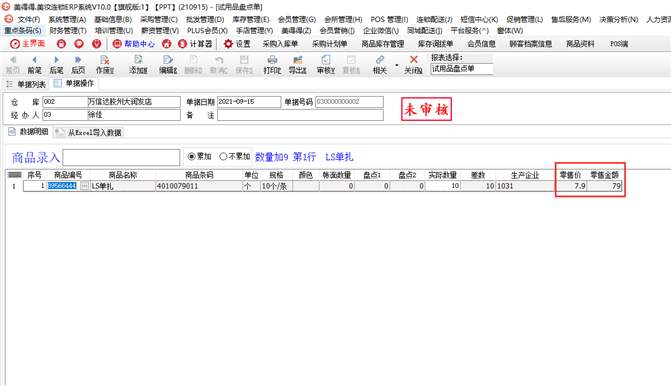Click the 商品录入 input box
This screenshot has height=386, width=671.
pos(121,157)
